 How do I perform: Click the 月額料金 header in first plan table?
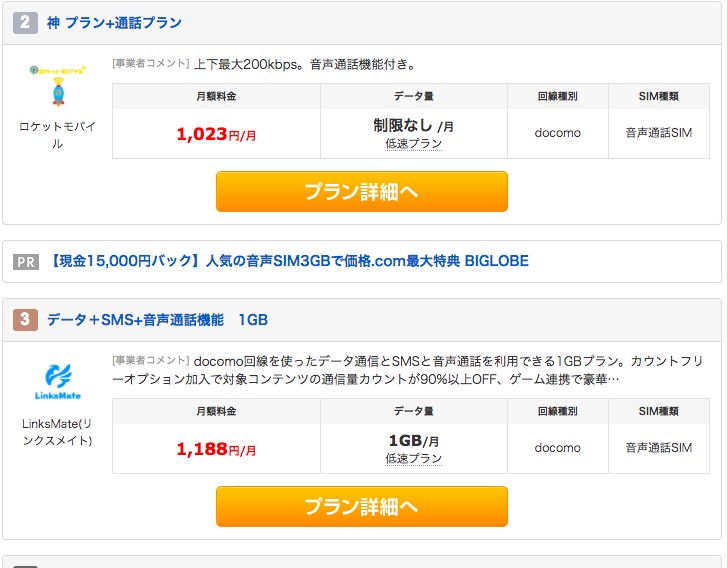[x=216, y=96]
